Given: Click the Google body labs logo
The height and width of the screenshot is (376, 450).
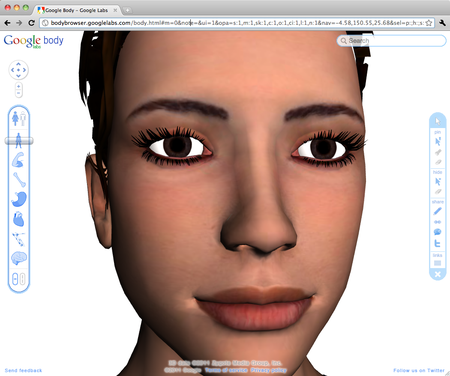Looking at the screenshot, I should (33, 41).
